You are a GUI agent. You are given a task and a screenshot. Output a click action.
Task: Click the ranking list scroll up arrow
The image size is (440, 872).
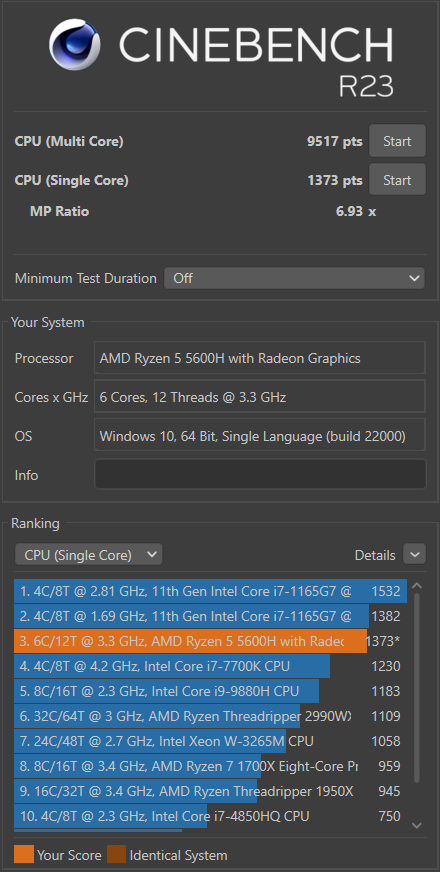pos(417,586)
